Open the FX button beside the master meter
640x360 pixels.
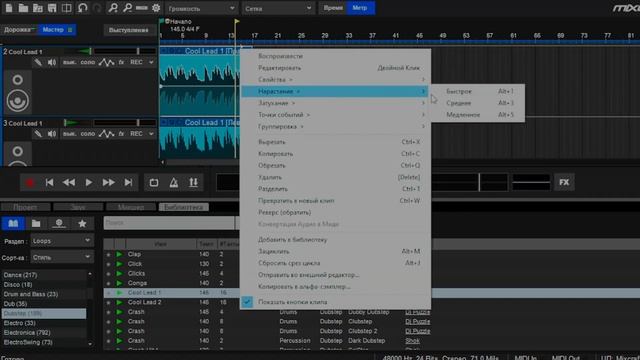pos(564,182)
